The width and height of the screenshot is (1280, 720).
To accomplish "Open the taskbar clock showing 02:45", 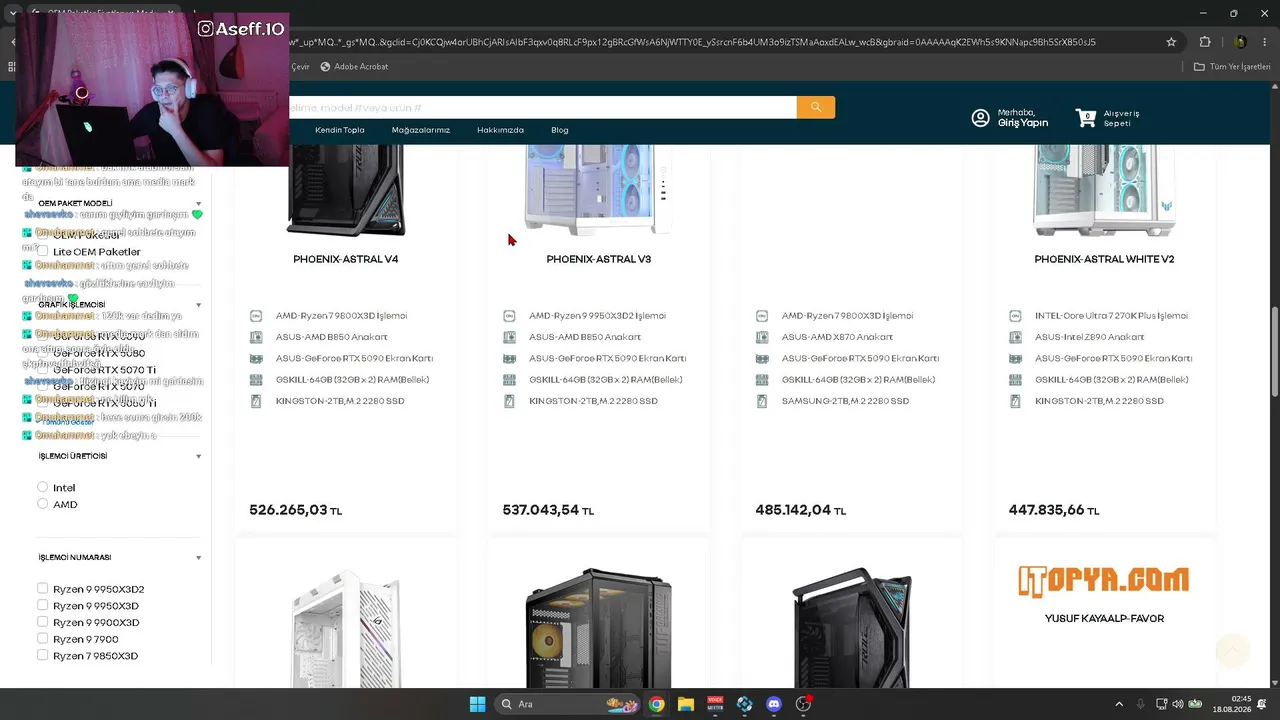I will [x=1232, y=704].
